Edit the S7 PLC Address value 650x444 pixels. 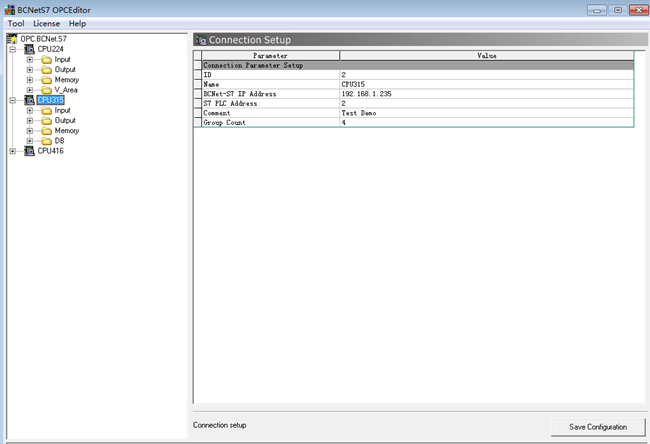coord(487,103)
